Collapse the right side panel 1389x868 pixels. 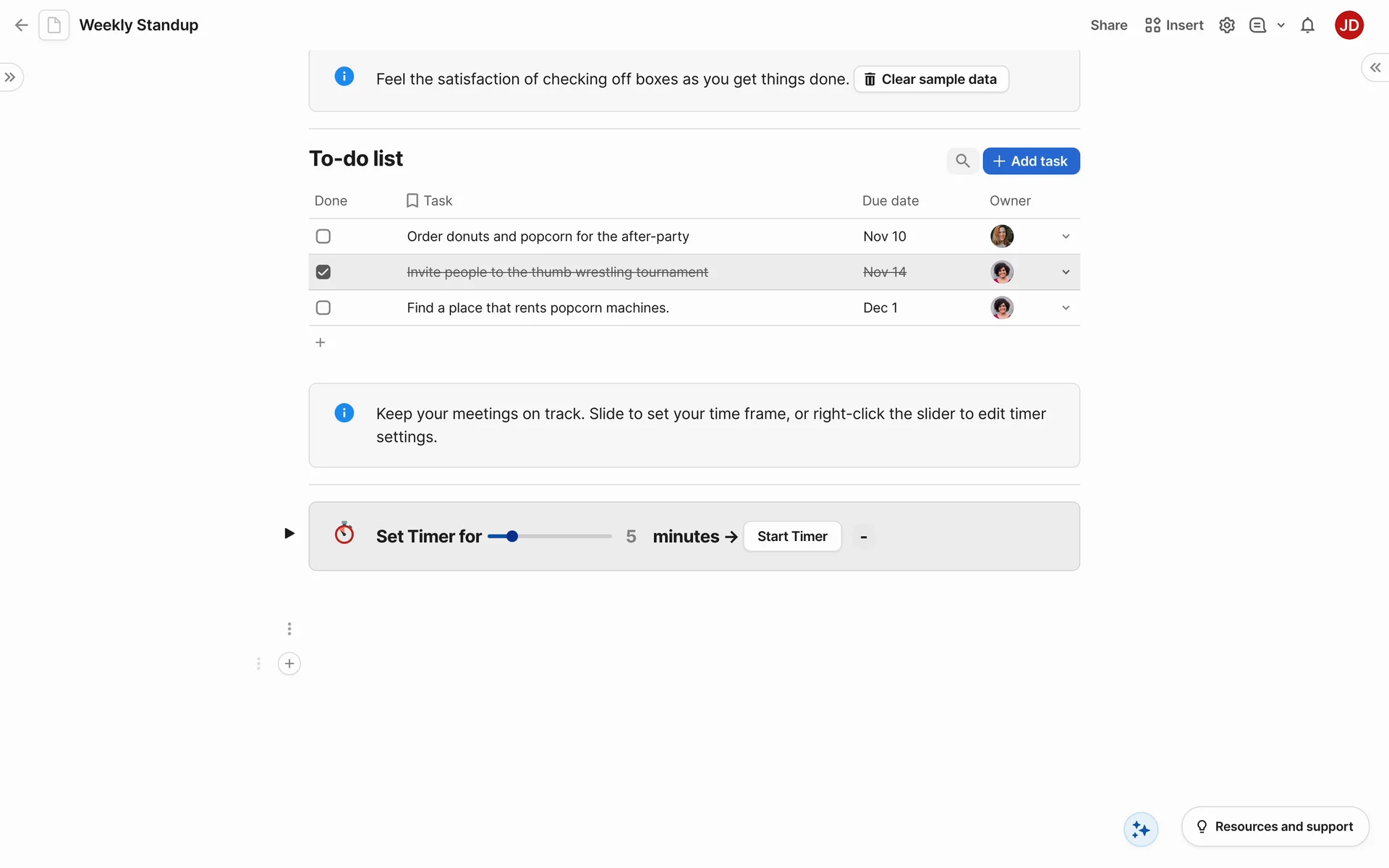pyautogui.click(x=1375, y=67)
